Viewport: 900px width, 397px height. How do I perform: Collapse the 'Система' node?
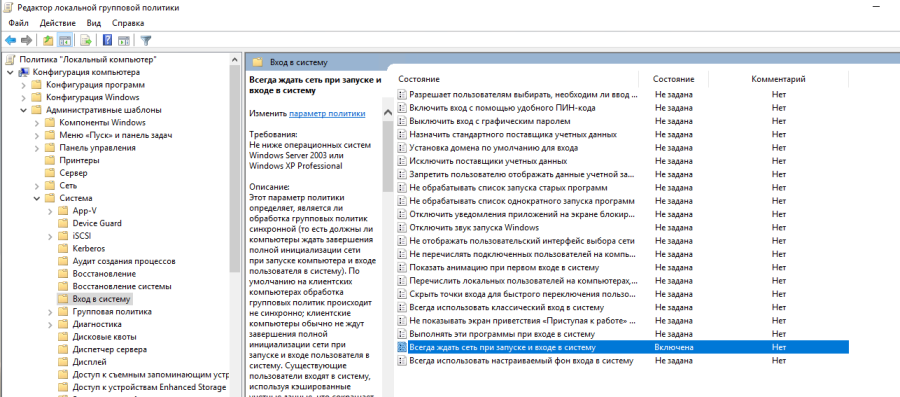pyautogui.click(x=36, y=198)
